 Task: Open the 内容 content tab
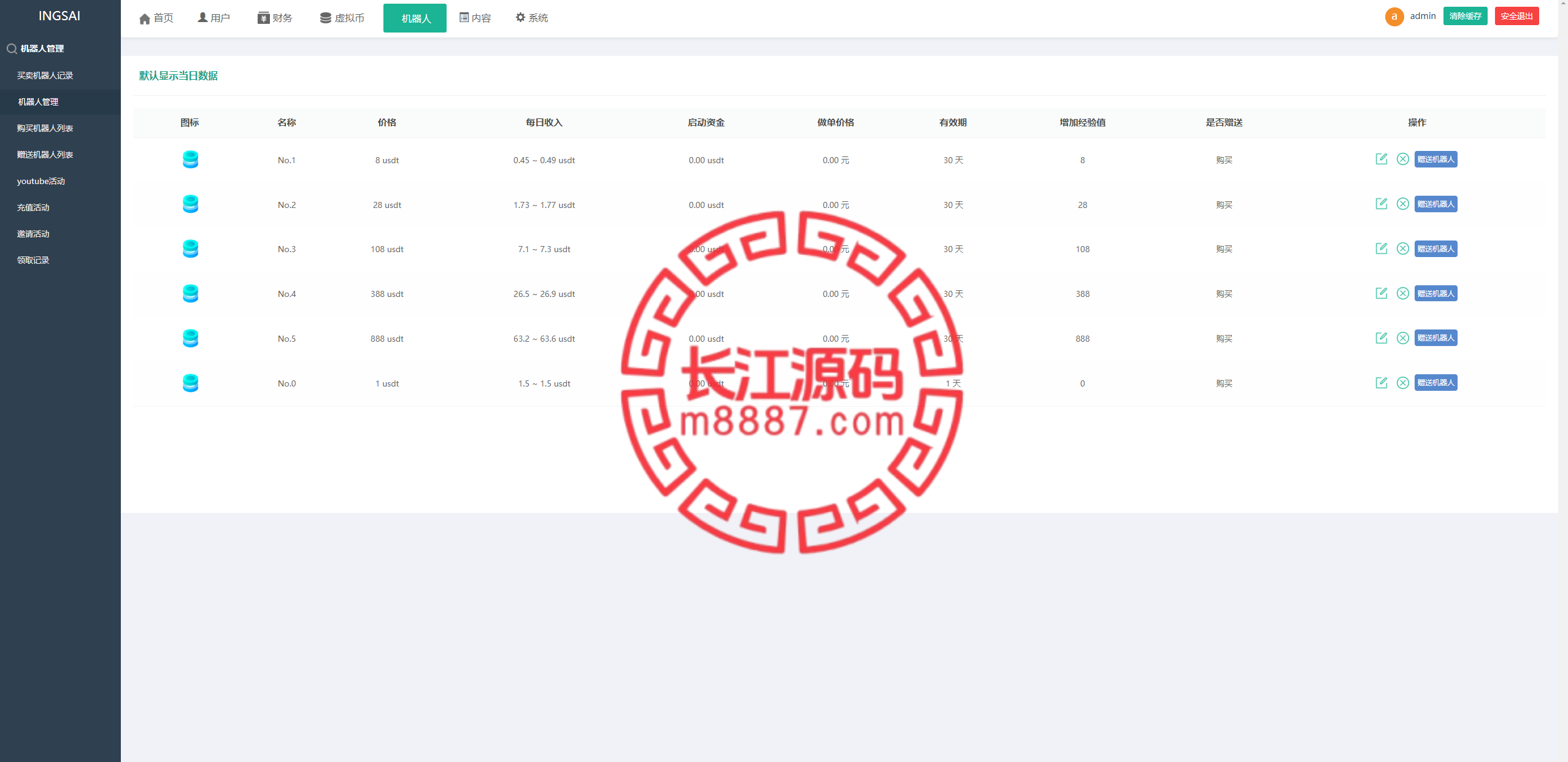tap(475, 18)
